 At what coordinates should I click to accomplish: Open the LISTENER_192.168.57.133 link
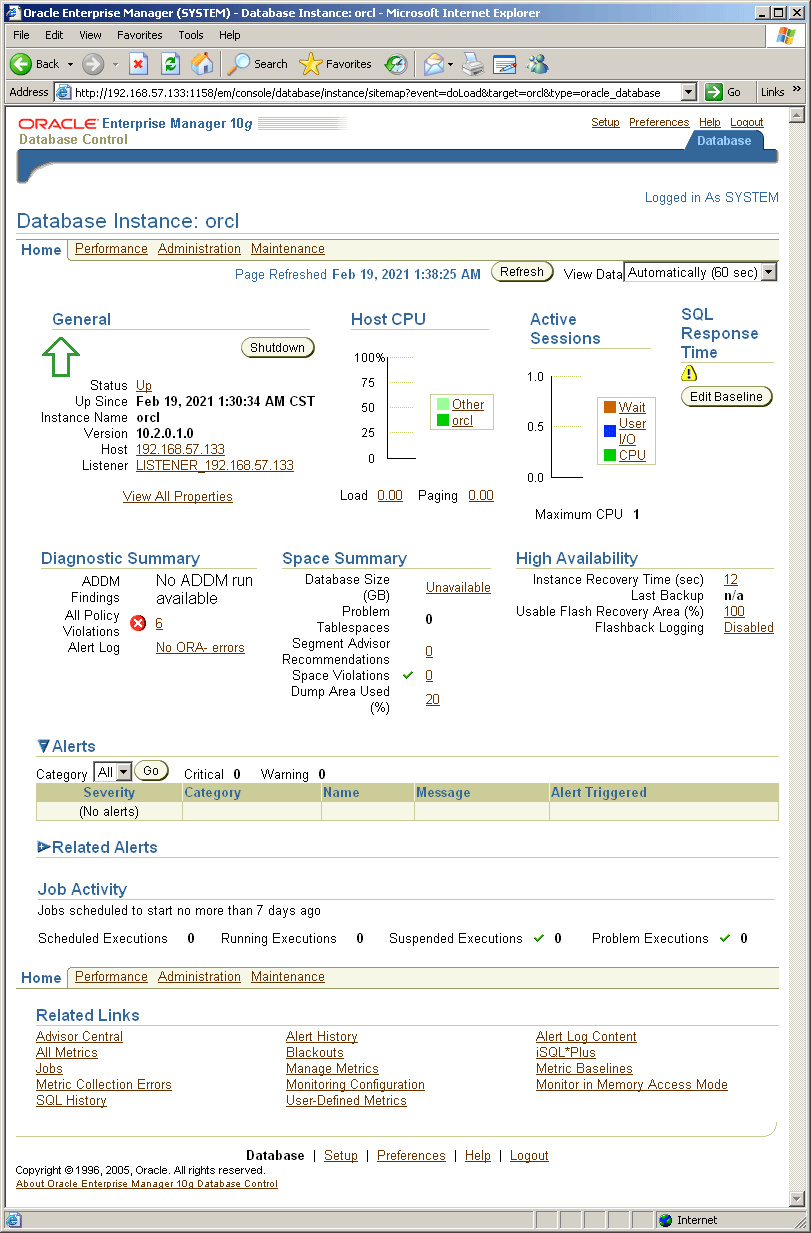[215, 465]
